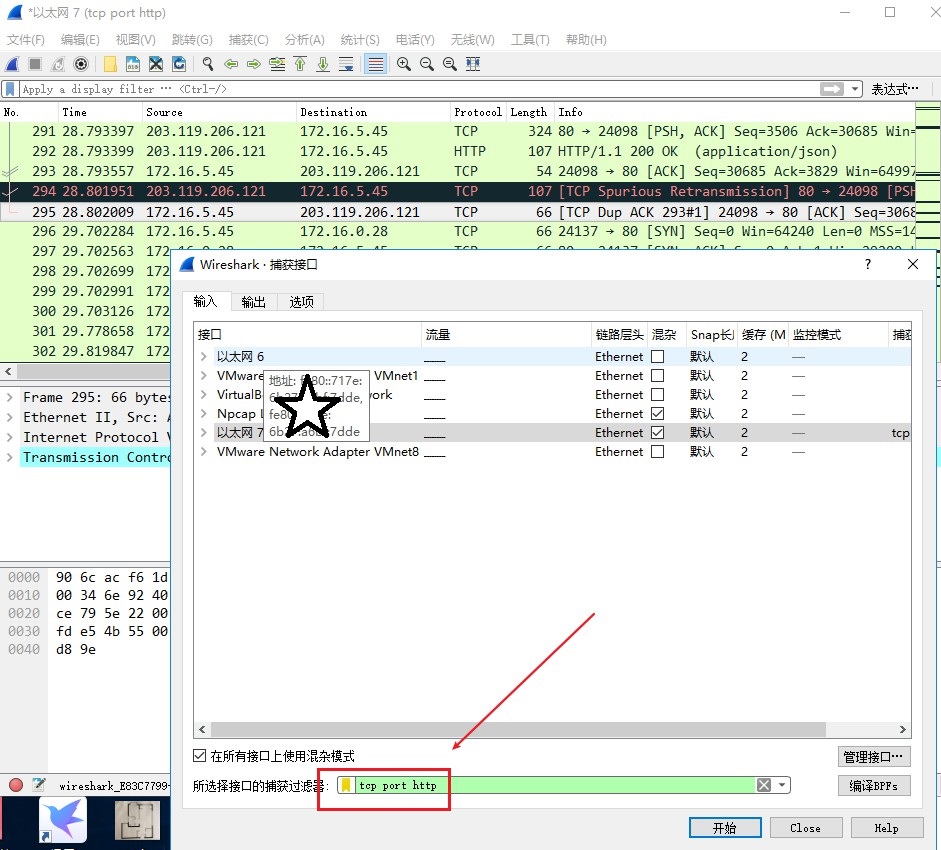The width and height of the screenshot is (941, 850).
Task: Open capture options gear icon
Action: (x=81, y=64)
